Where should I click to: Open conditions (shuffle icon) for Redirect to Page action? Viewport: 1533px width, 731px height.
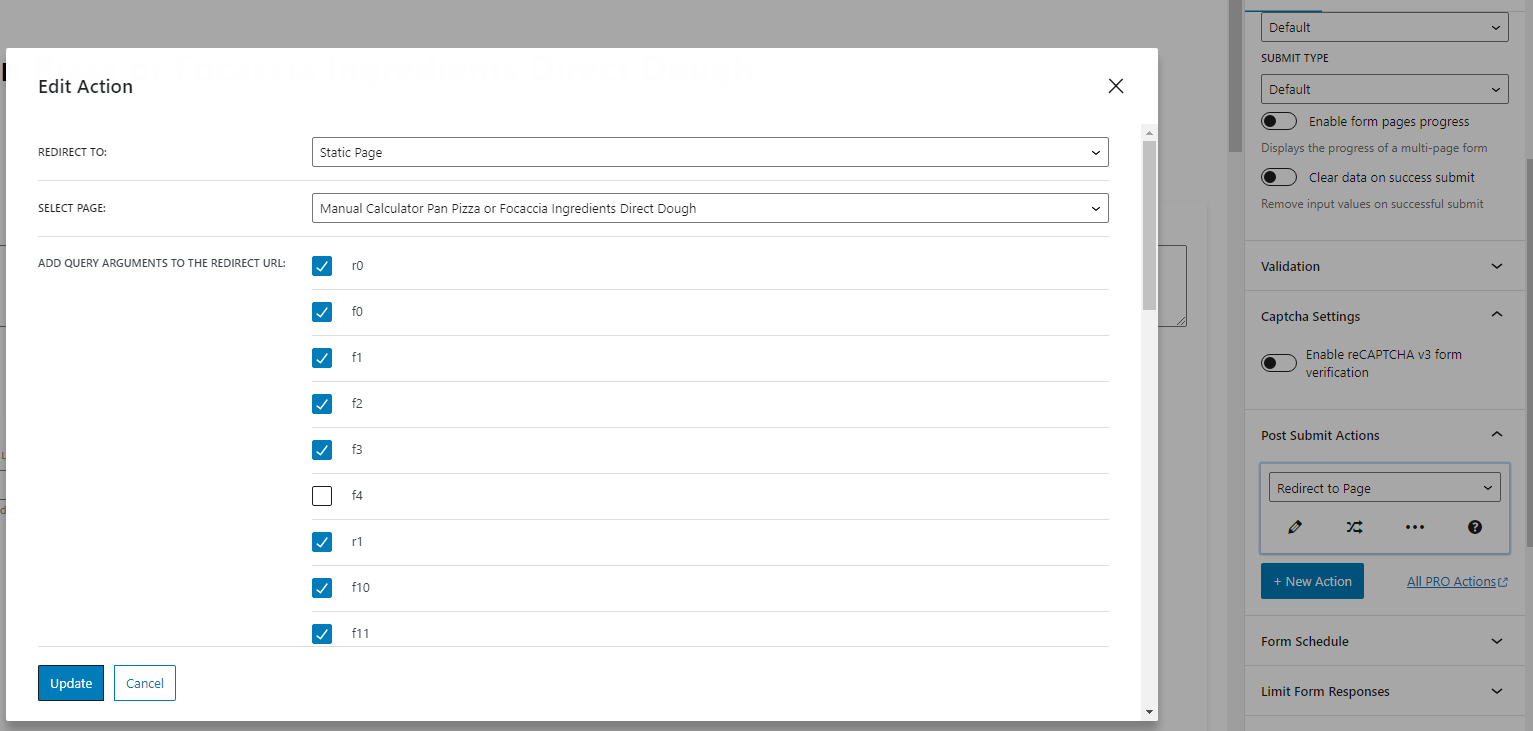tap(1354, 527)
